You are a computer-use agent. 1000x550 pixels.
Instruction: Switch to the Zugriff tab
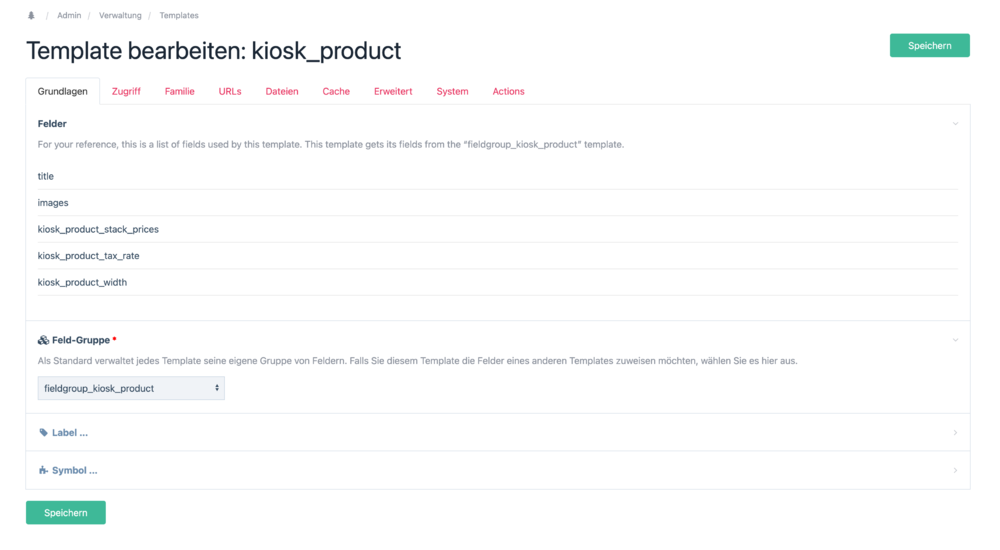coord(126,91)
